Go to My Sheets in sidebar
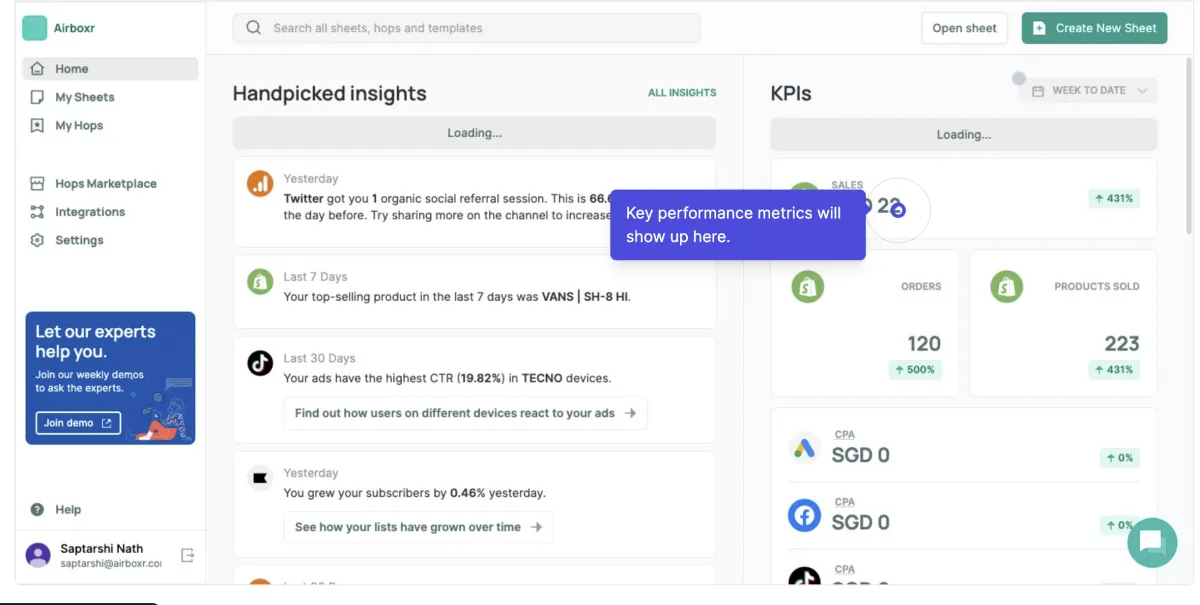Image resolution: width=1200 pixels, height=605 pixels. point(84,97)
